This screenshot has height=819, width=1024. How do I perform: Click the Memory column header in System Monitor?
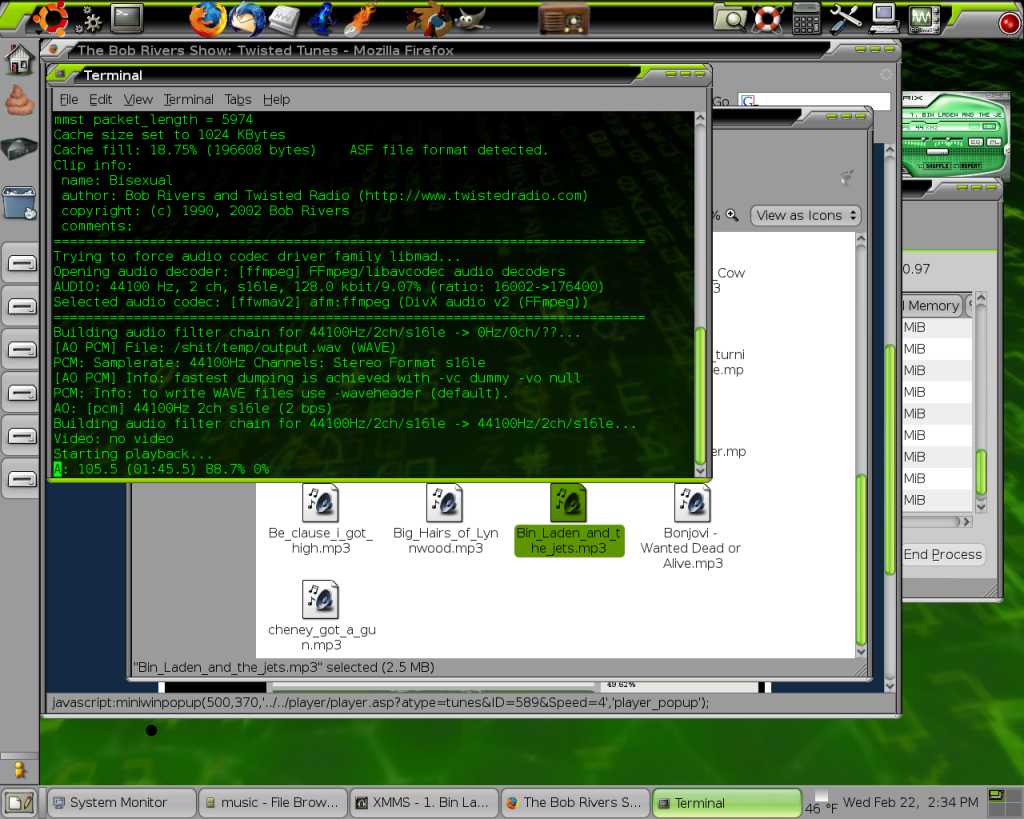(932, 305)
